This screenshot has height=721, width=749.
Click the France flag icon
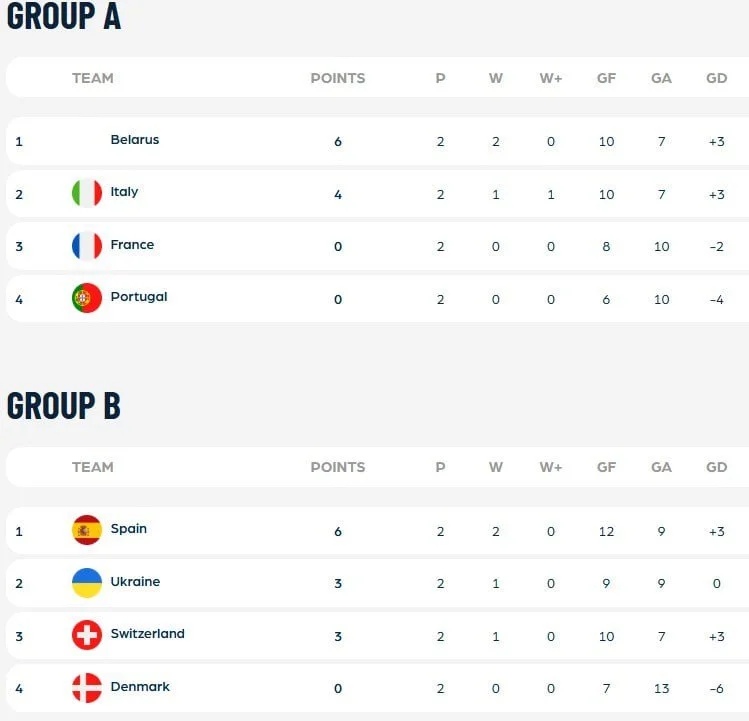click(x=86, y=246)
